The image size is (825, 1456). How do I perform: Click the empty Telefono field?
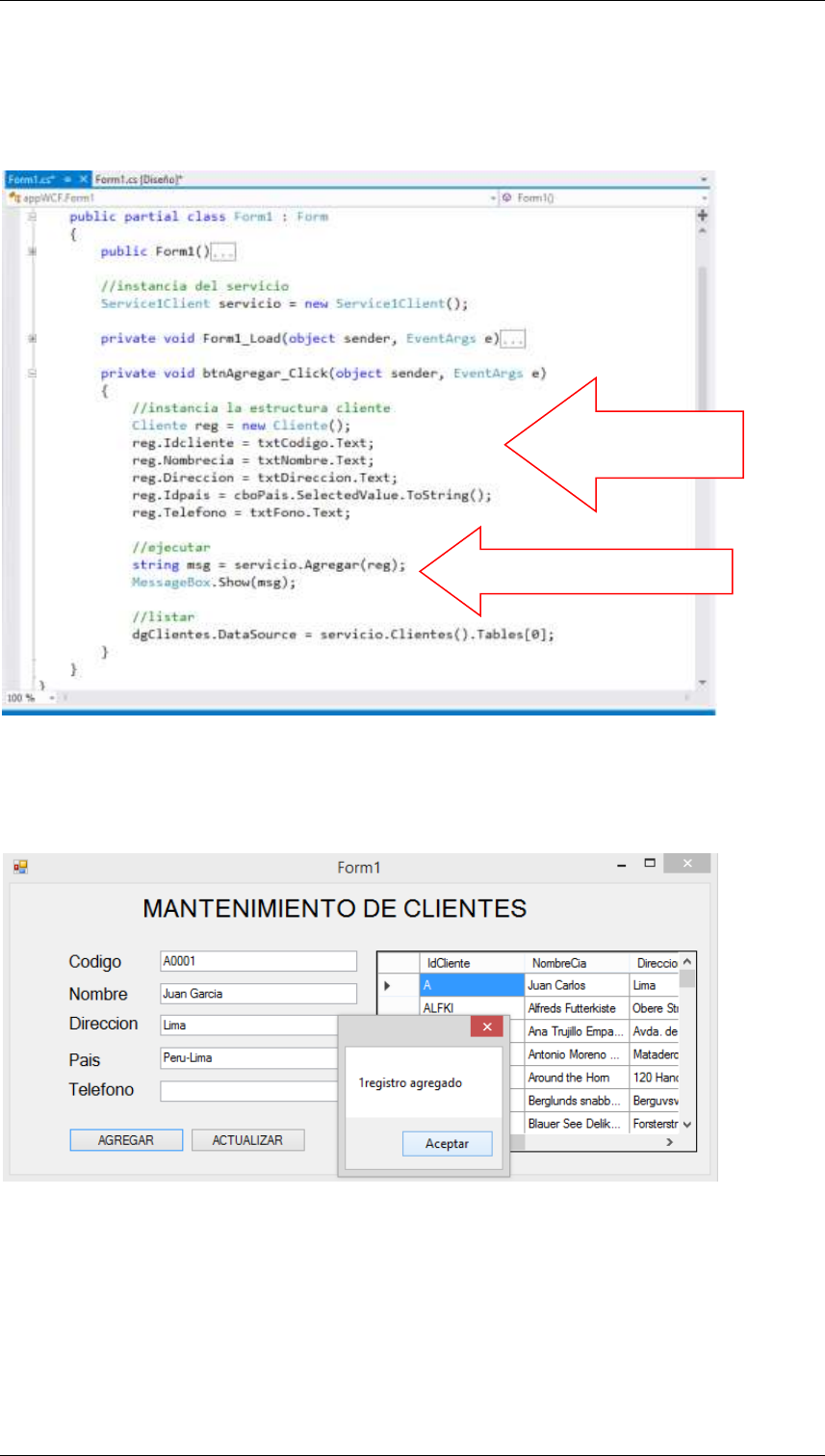[x=250, y=1091]
